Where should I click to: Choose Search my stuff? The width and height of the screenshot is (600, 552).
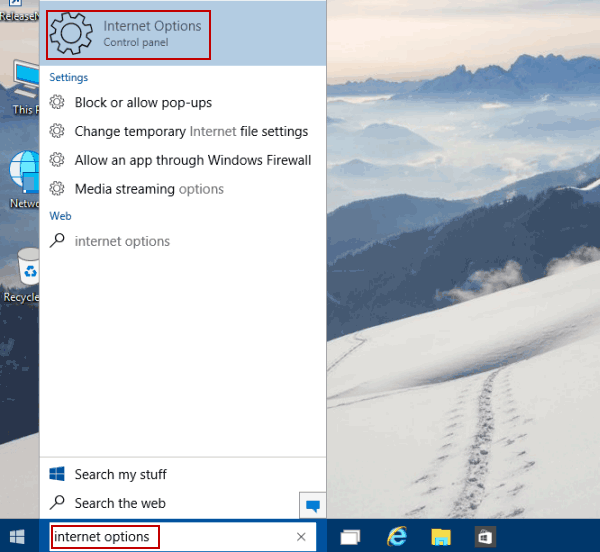[121, 474]
